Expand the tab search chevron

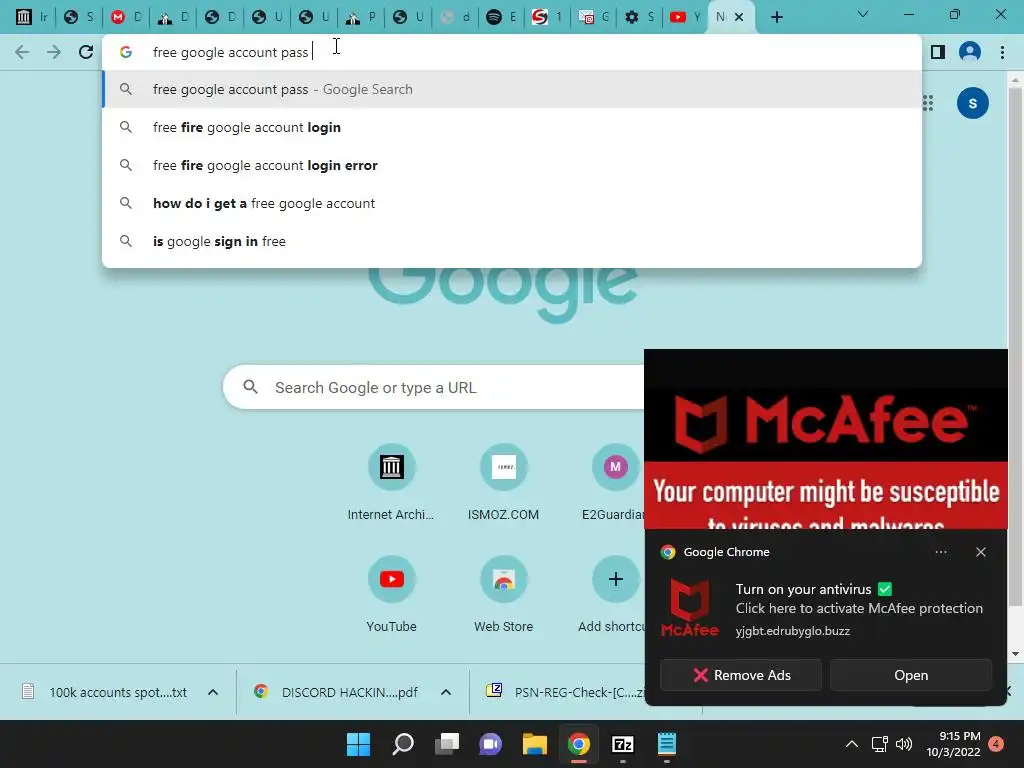click(863, 14)
